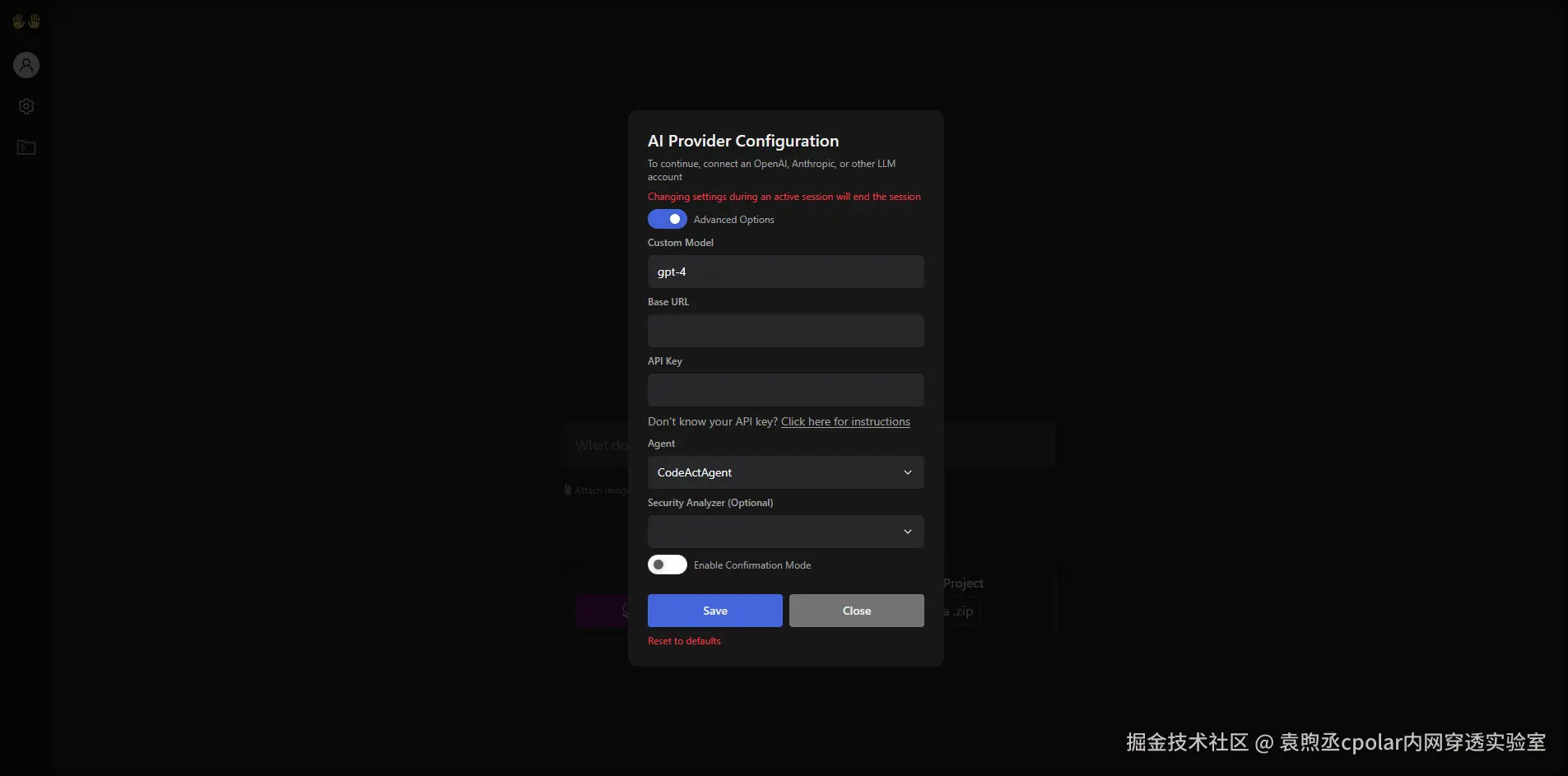The width and height of the screenshot is (1568, 776).
Task: Click the Save button
Action: tap(714, 611)
